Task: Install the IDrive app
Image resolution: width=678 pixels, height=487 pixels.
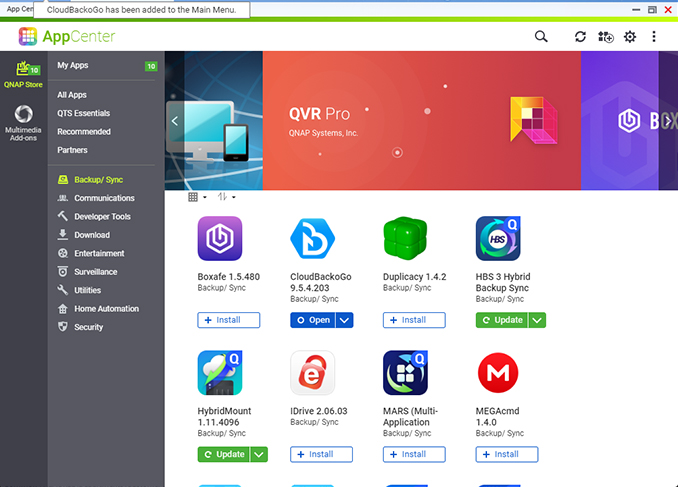Action: pyautogui.click(x=321, y=454)
